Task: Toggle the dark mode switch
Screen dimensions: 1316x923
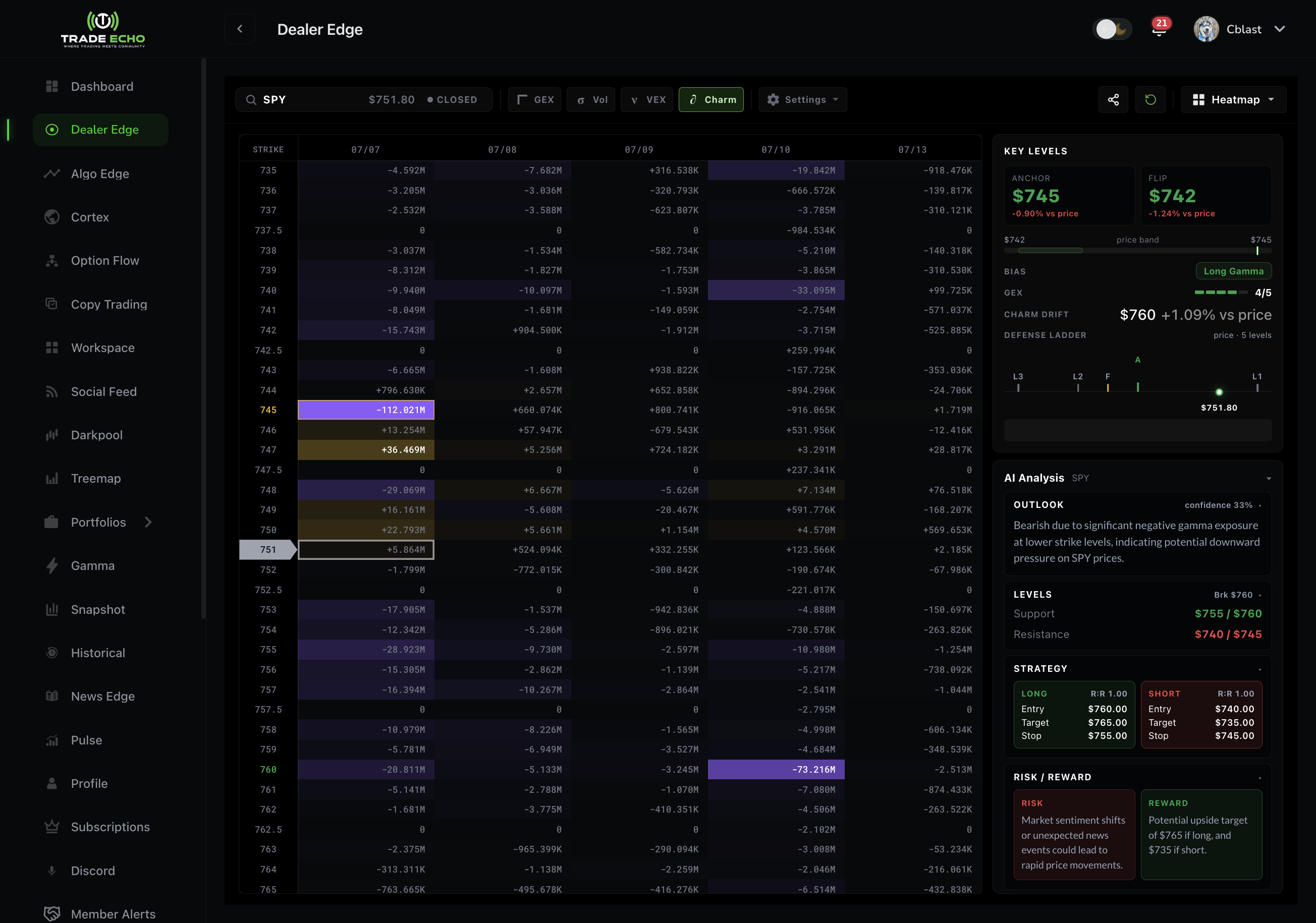Action: [1112, 29]
